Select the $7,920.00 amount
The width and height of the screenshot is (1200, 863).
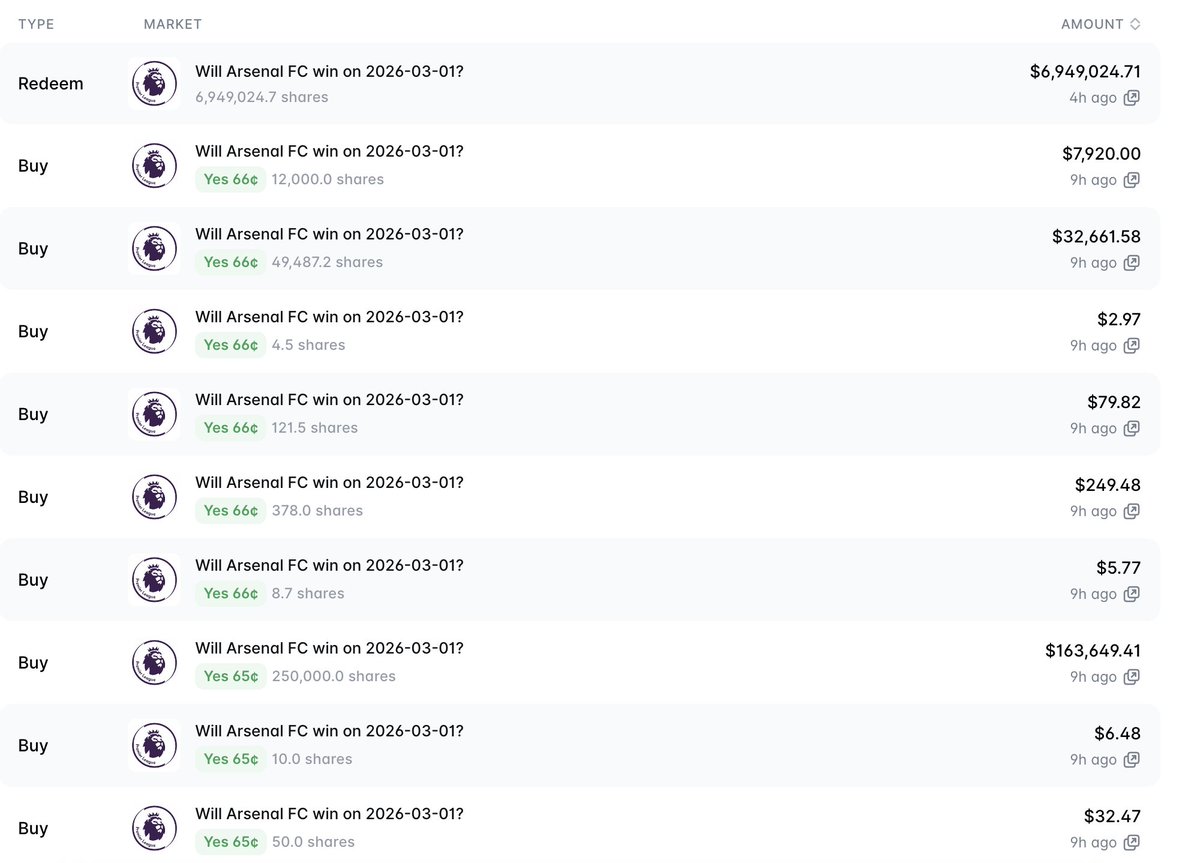[1101, 154]
